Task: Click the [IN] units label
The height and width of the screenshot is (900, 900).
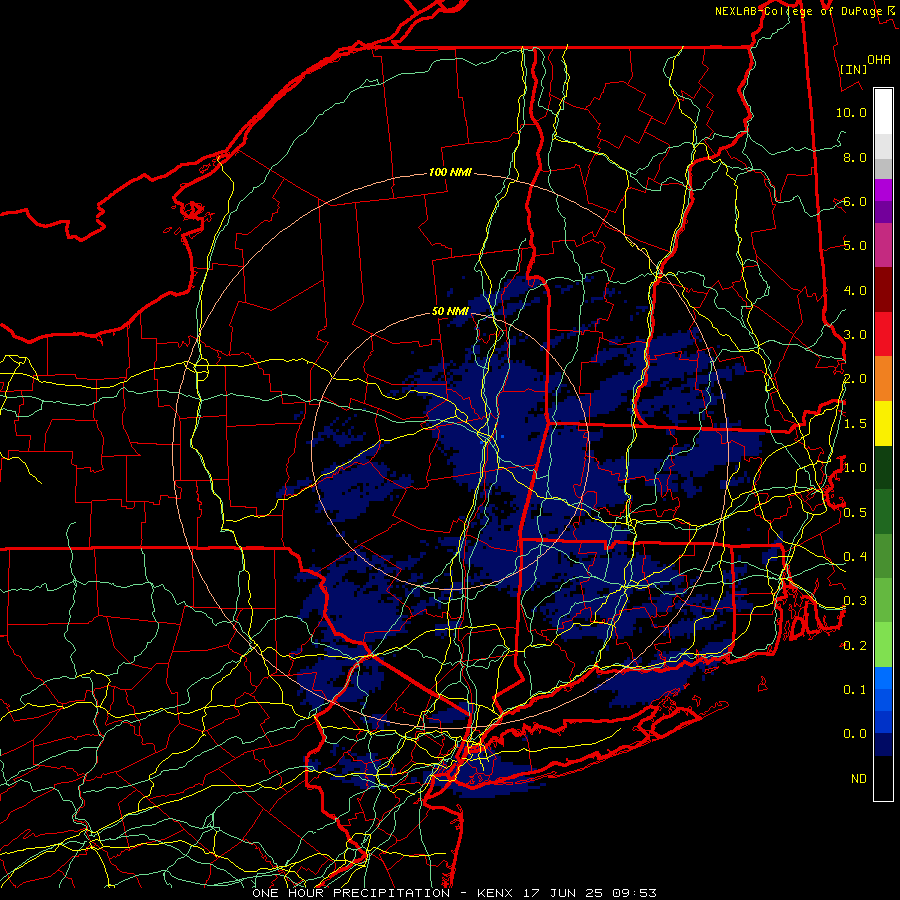Action: (854, 69)
